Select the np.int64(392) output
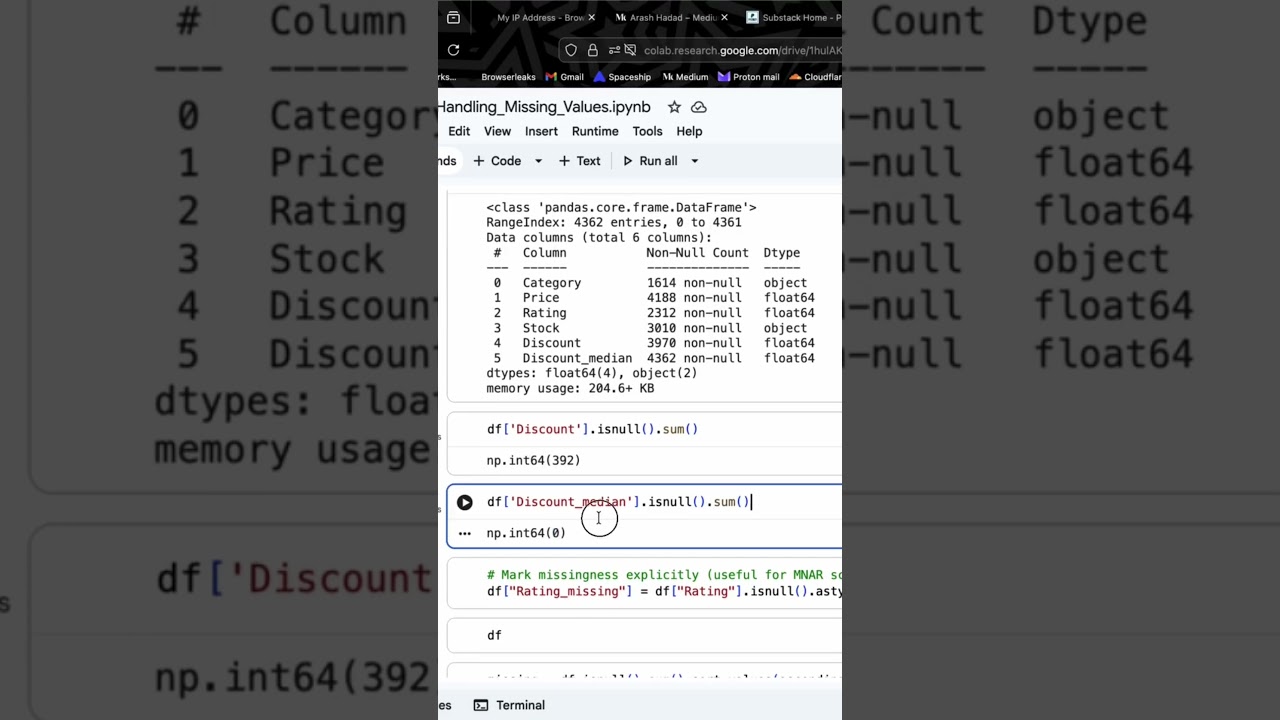Image resolution: width=1280 pixels, height=720 pixels. [533, 460]
